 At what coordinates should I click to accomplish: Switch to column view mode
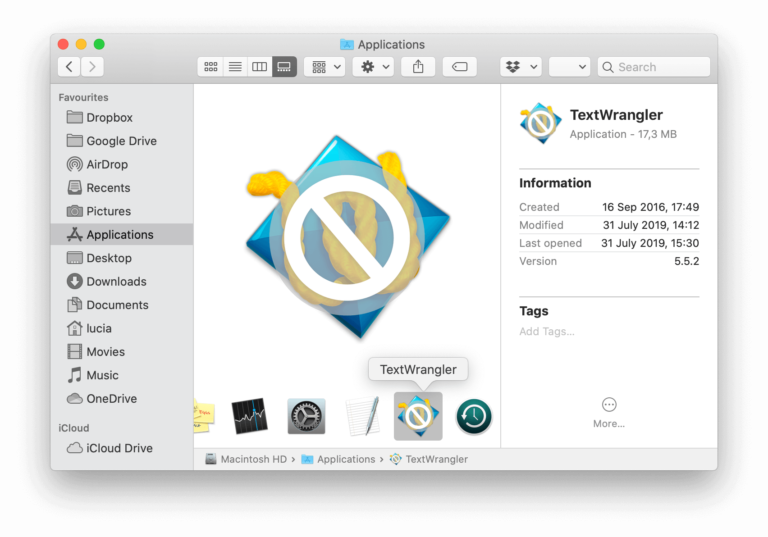point(260,67)
